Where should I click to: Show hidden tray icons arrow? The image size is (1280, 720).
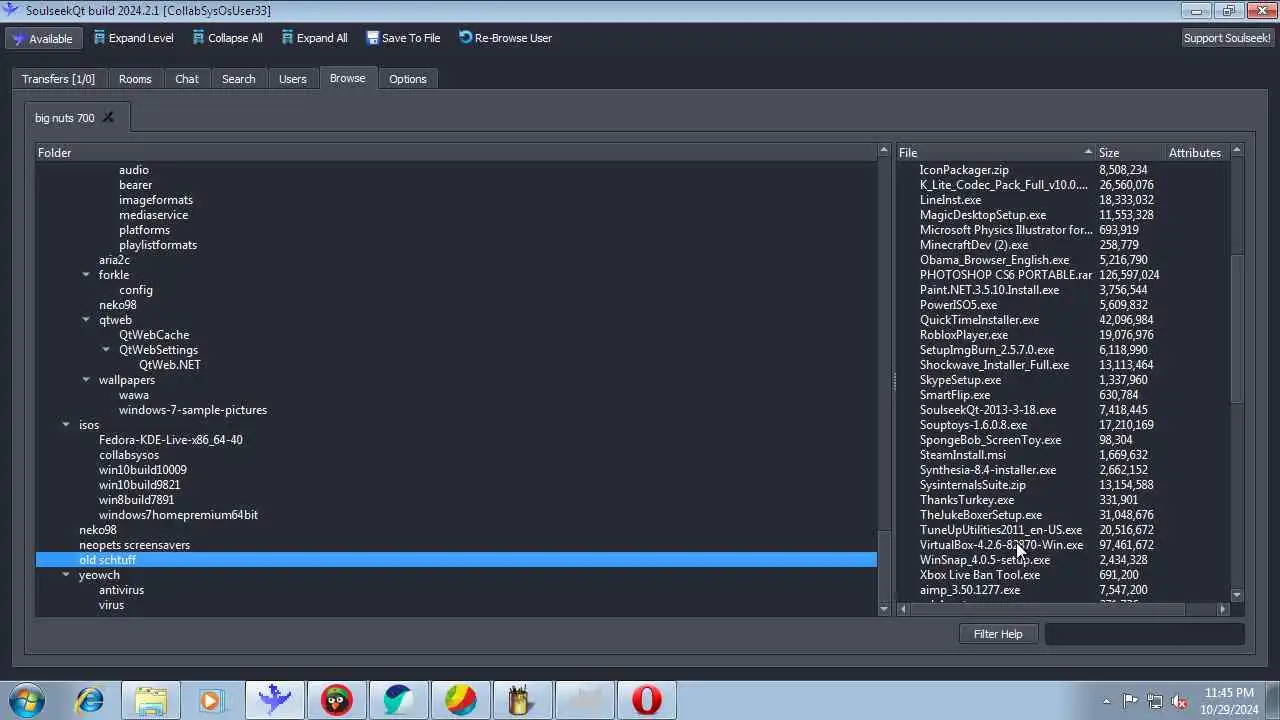[x=1106, y=701]
